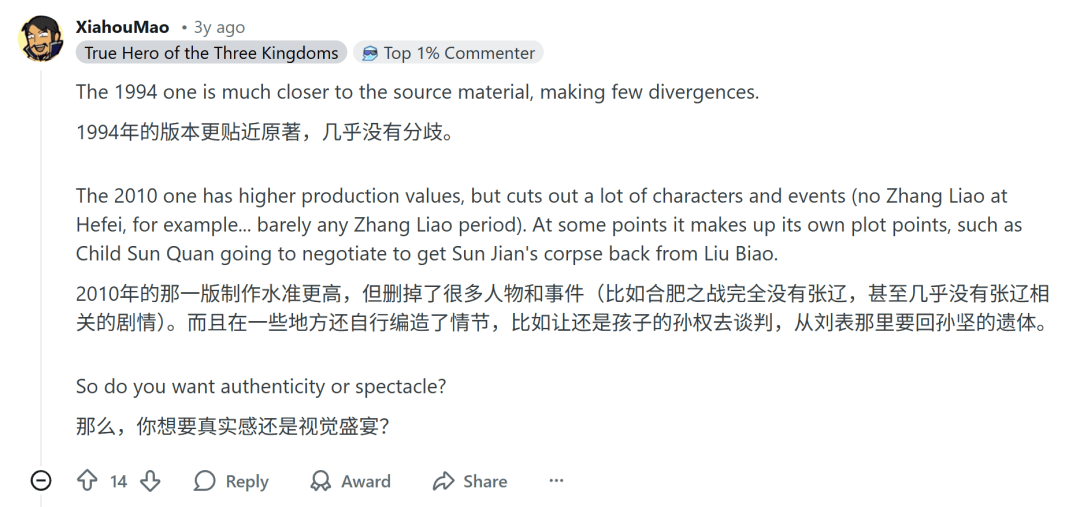Downvote XiahouMao's comment

pyautogui.click(x=150, y=481)
